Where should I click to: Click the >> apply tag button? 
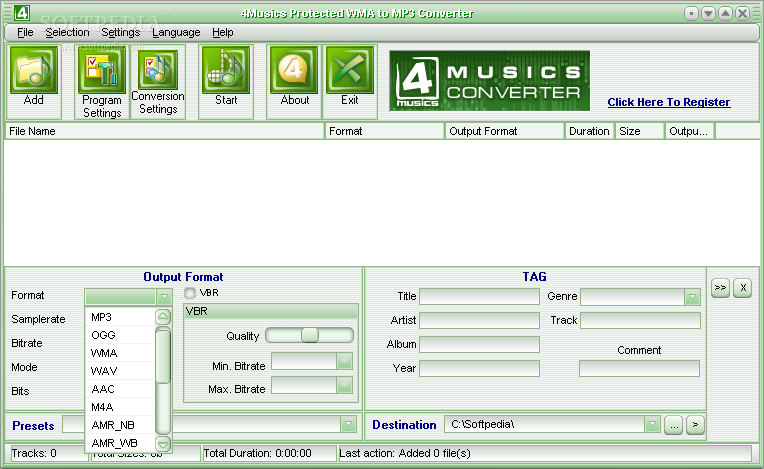pyautogui.click(x=720, y=288)
